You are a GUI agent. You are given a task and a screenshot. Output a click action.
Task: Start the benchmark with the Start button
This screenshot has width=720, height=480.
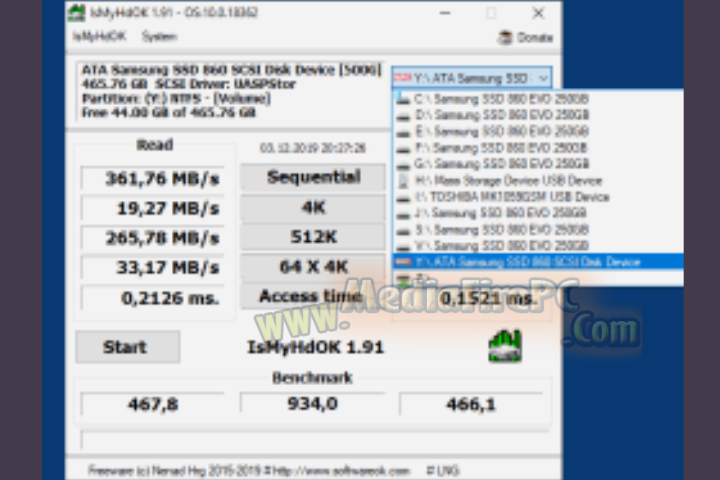click(128, 347)
